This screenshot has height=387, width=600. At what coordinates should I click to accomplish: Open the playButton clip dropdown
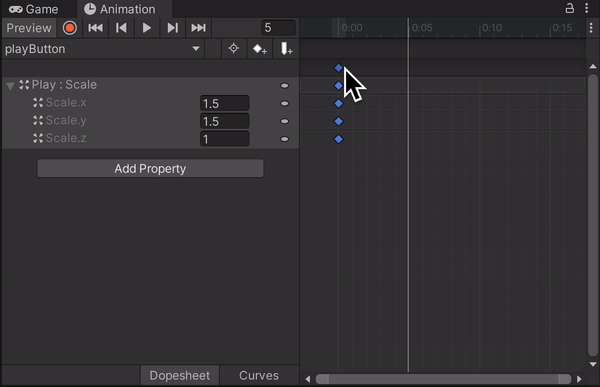pyautogui.click(x=102, y=49)
